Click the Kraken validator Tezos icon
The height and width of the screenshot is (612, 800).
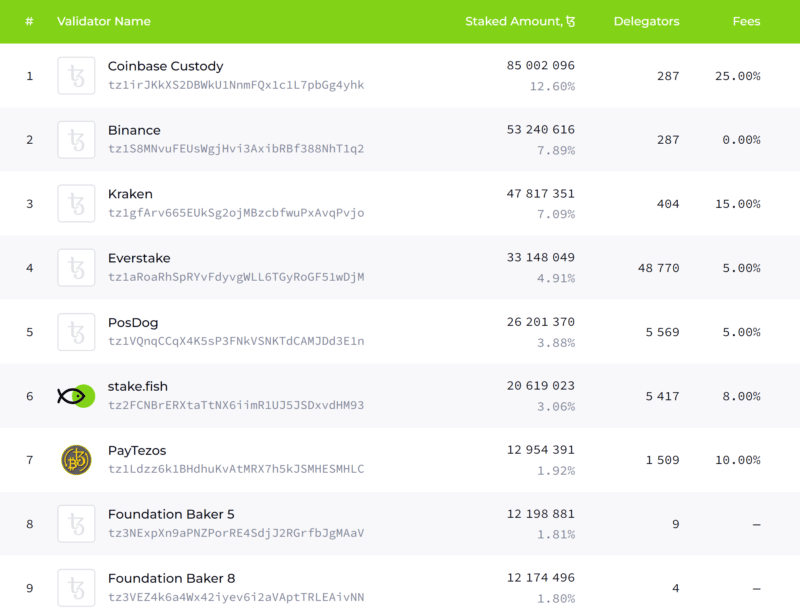coord(76,203)
